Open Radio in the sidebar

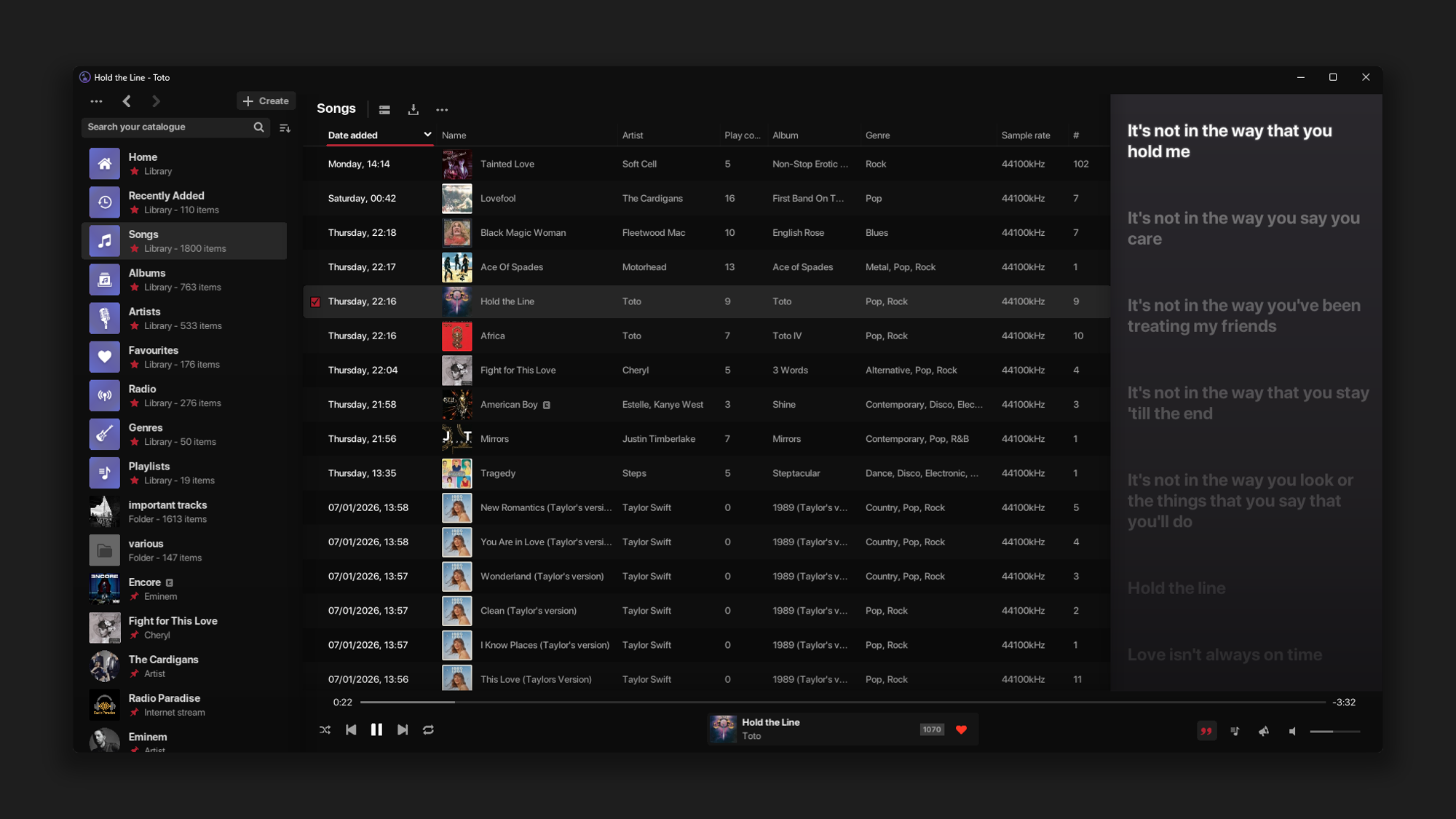click(184, 395)
